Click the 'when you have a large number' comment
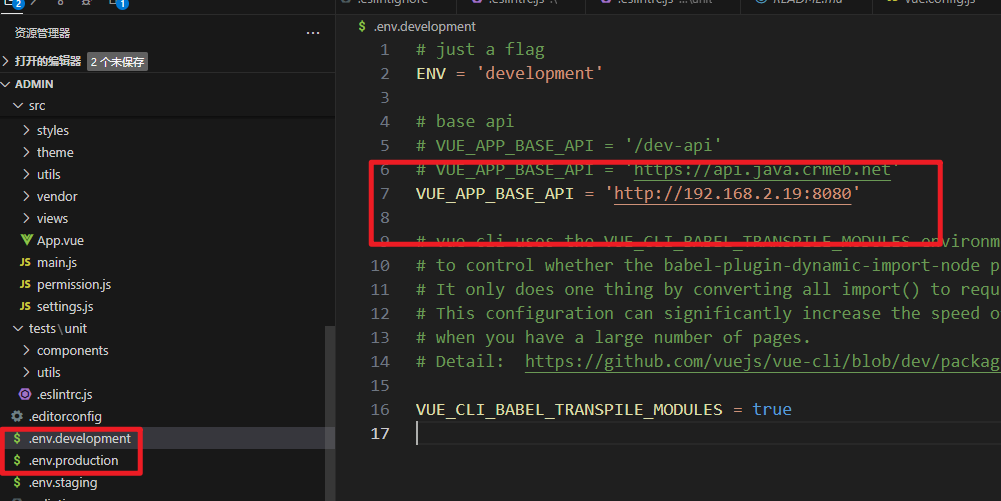1001x501 pixels. point(613,338)
